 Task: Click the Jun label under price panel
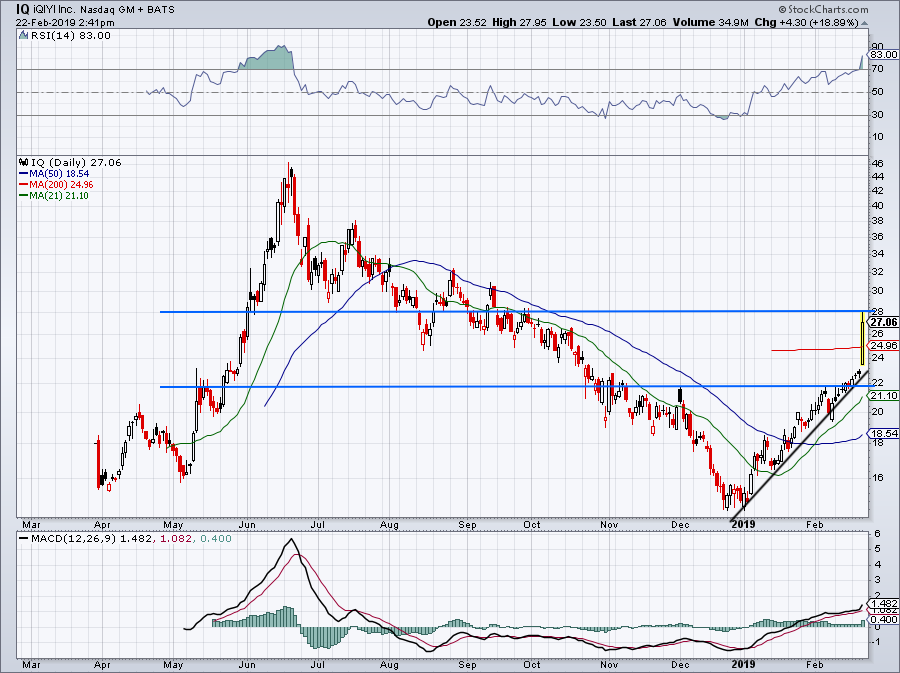(247, 524)
